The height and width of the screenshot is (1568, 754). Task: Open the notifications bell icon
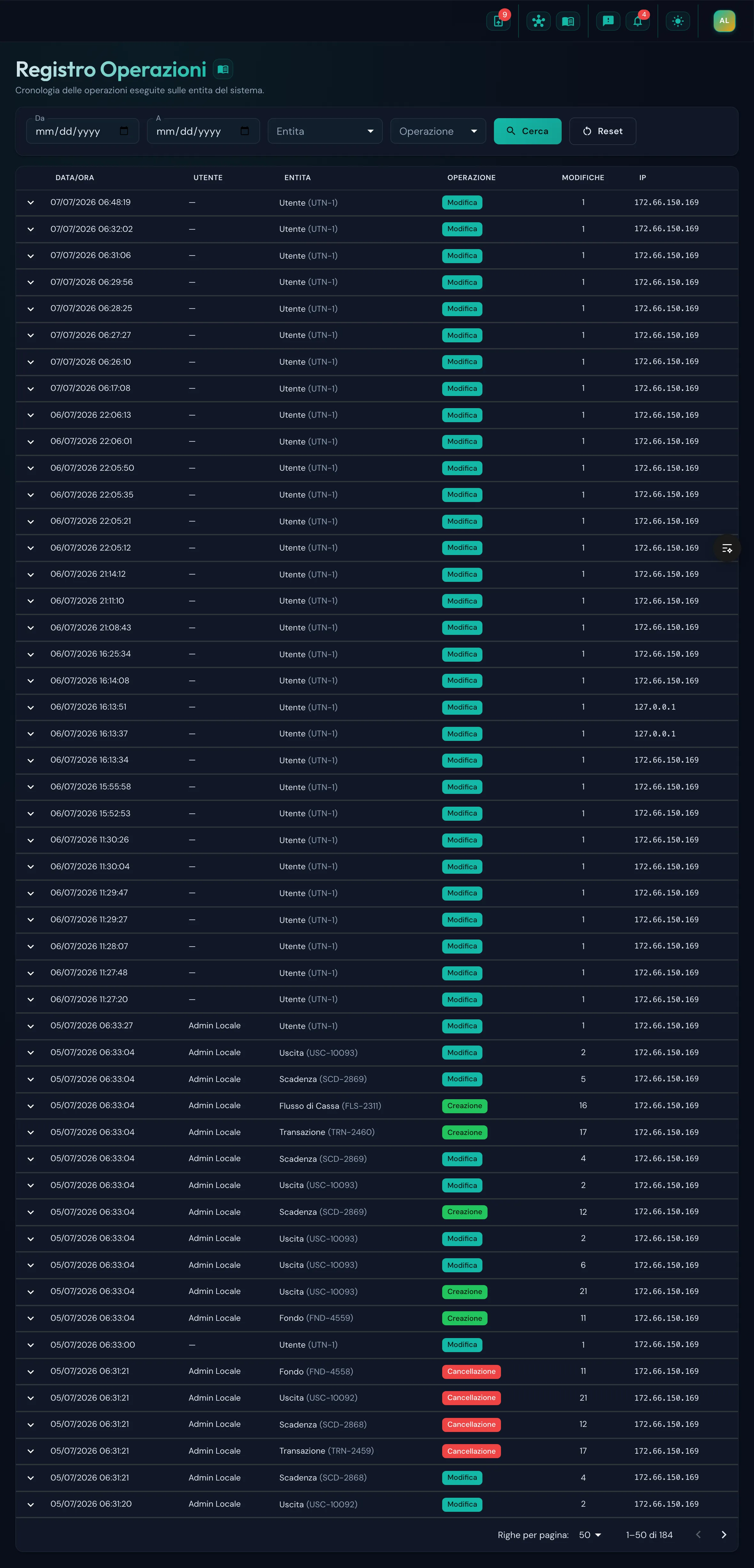coord(638,21)
